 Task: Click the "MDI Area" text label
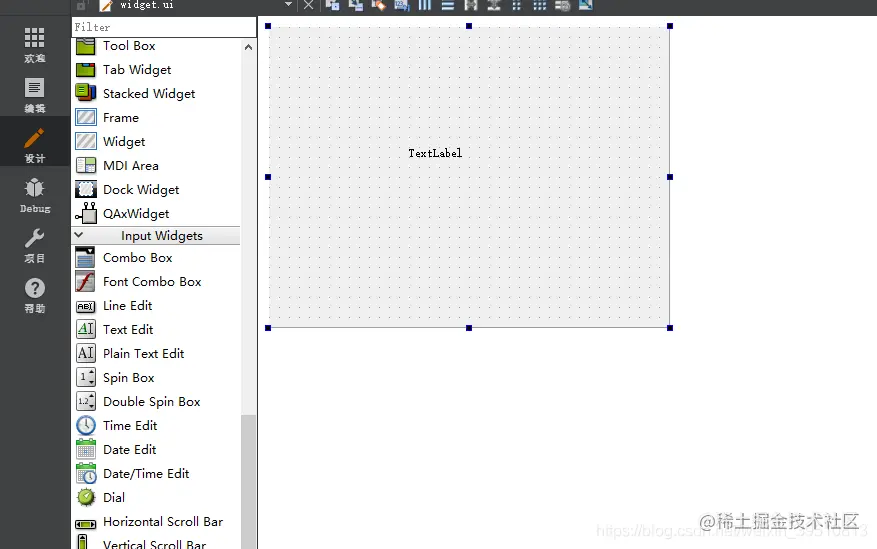(131, 166)
